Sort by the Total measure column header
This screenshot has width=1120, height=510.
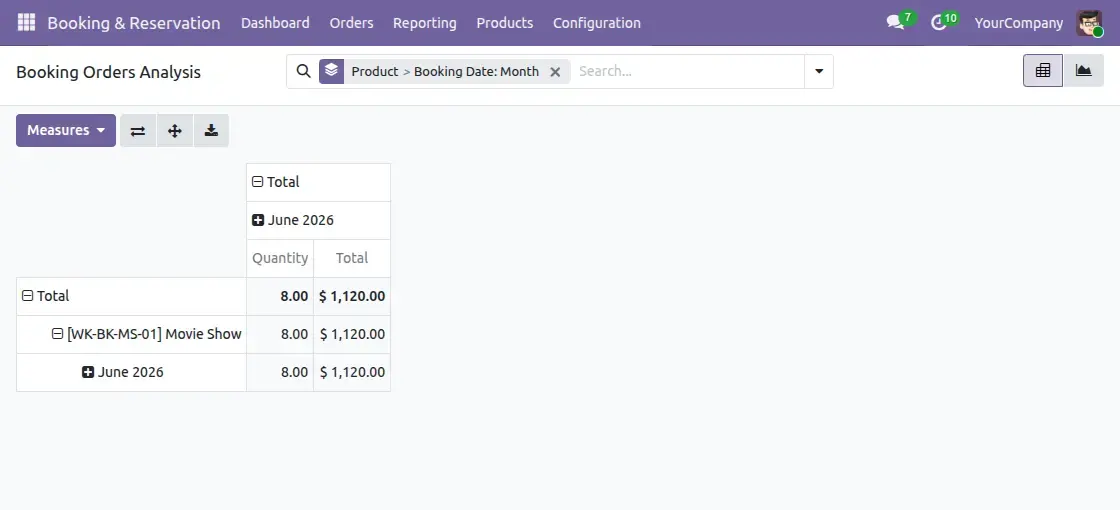coord(352,258)
